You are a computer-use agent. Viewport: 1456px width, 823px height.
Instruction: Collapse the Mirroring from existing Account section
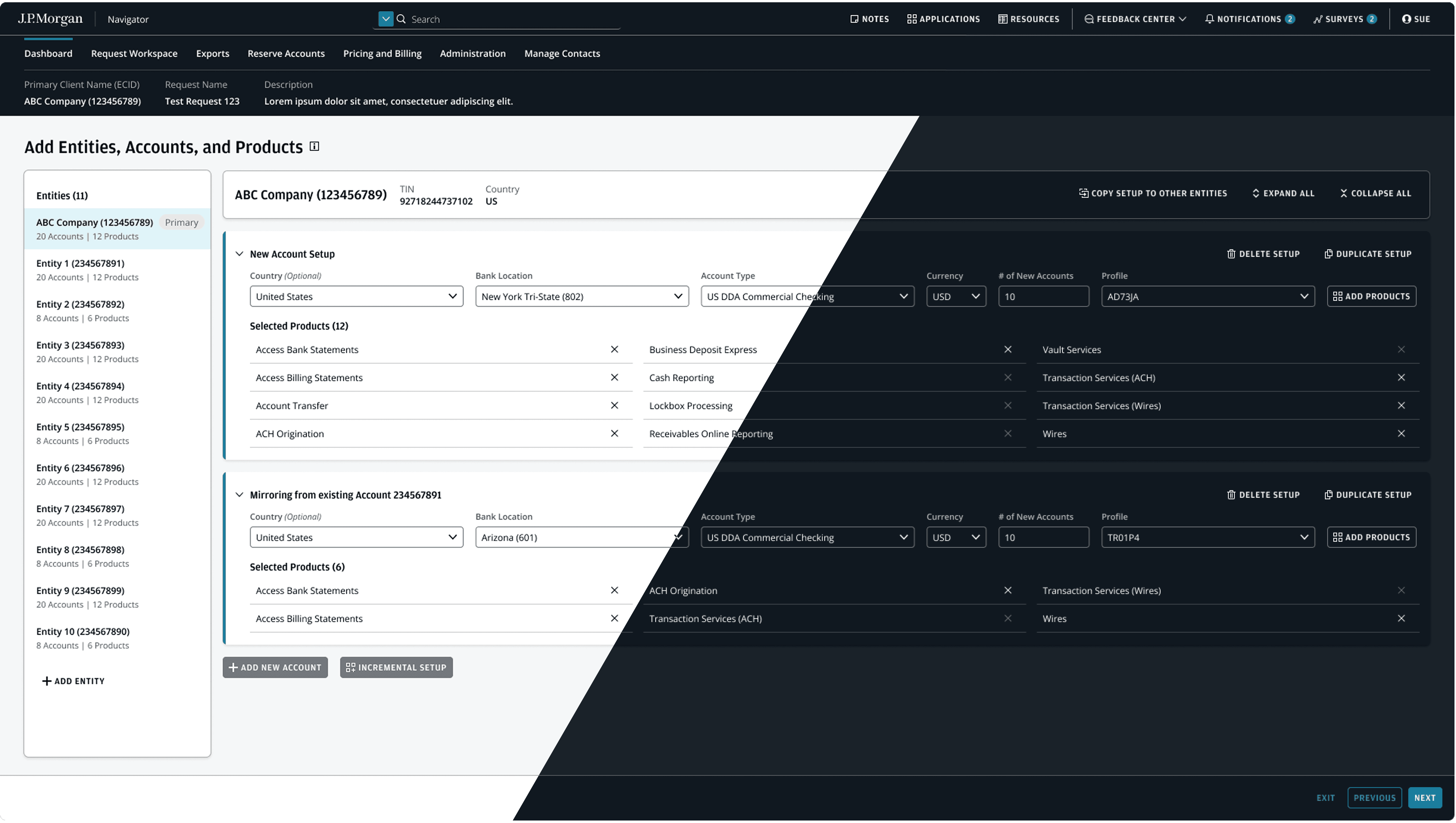point(240,495)
